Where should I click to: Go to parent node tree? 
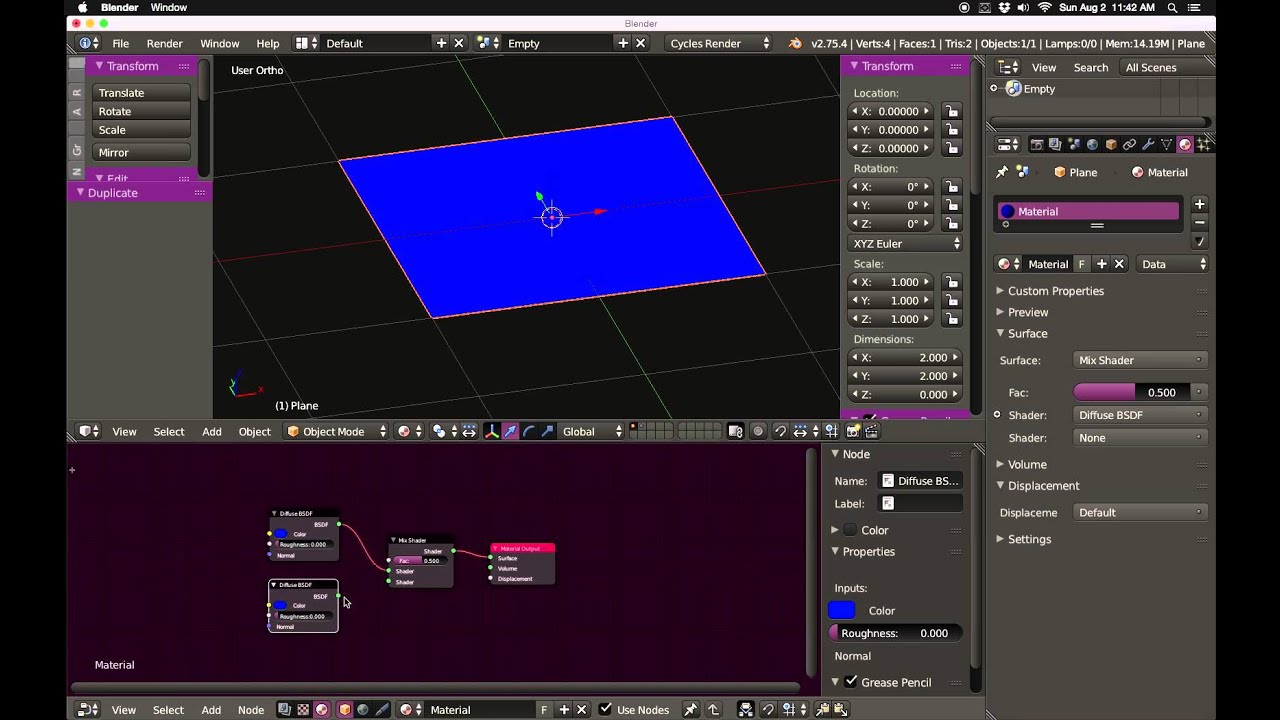tap(713, 710)
